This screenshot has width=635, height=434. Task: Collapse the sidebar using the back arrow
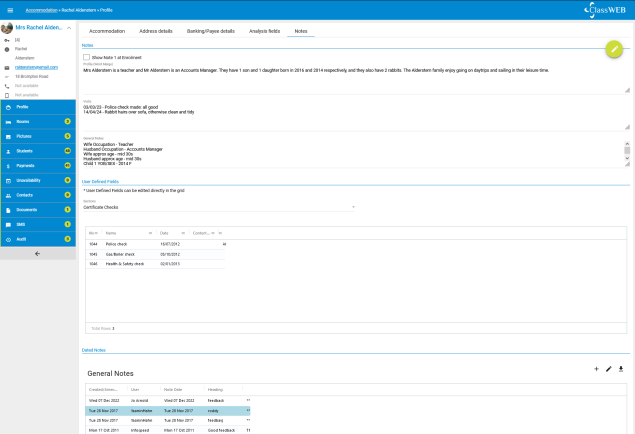[38, 254]
